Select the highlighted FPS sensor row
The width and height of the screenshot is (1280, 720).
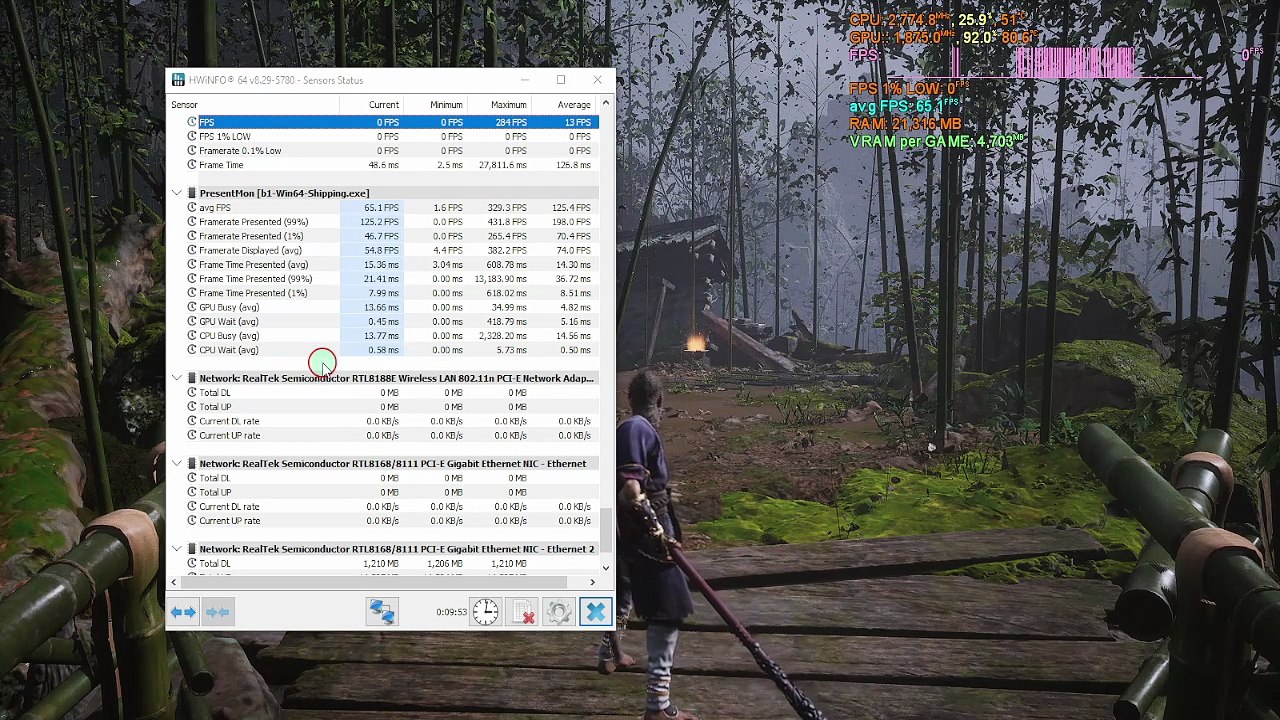coord(391,122)
